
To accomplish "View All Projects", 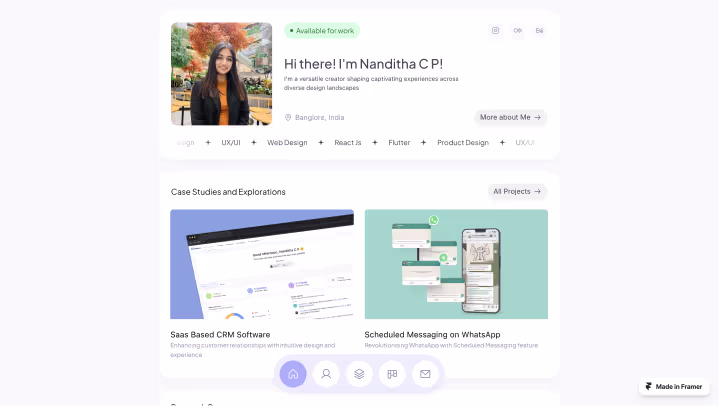I will 517,191.
